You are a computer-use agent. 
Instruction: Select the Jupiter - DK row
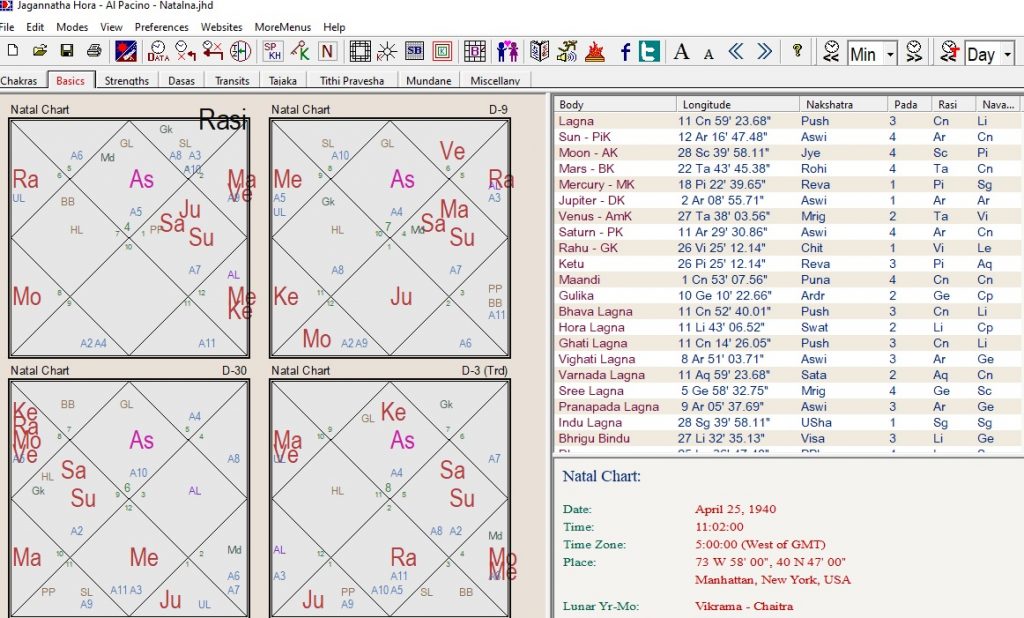787,201
